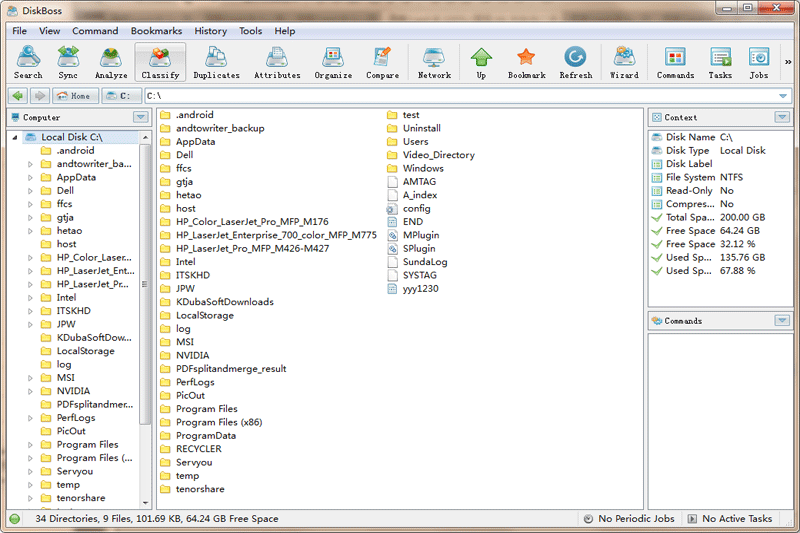This screenshot has height=533, width=800.
Task: Launch the Analyze disk tool
Action: pyautogui.click(x=111, y=62)
